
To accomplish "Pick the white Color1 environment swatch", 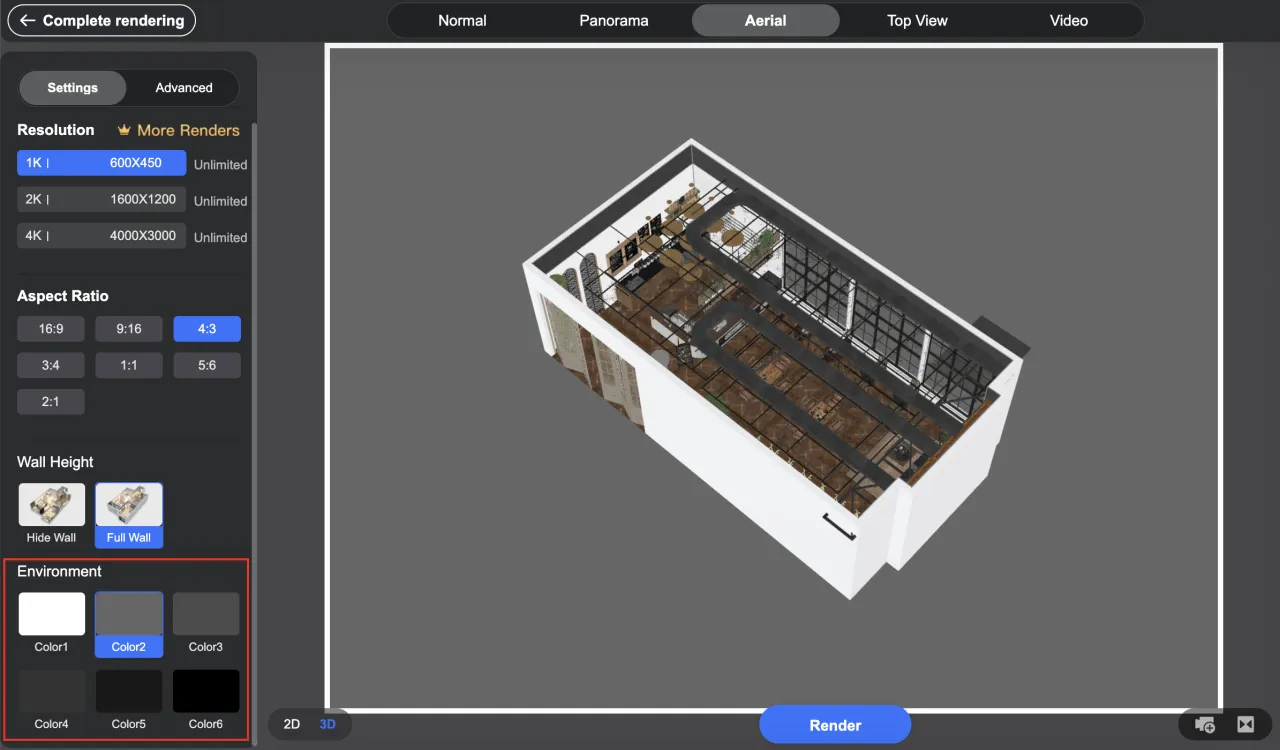I will 52,614.
